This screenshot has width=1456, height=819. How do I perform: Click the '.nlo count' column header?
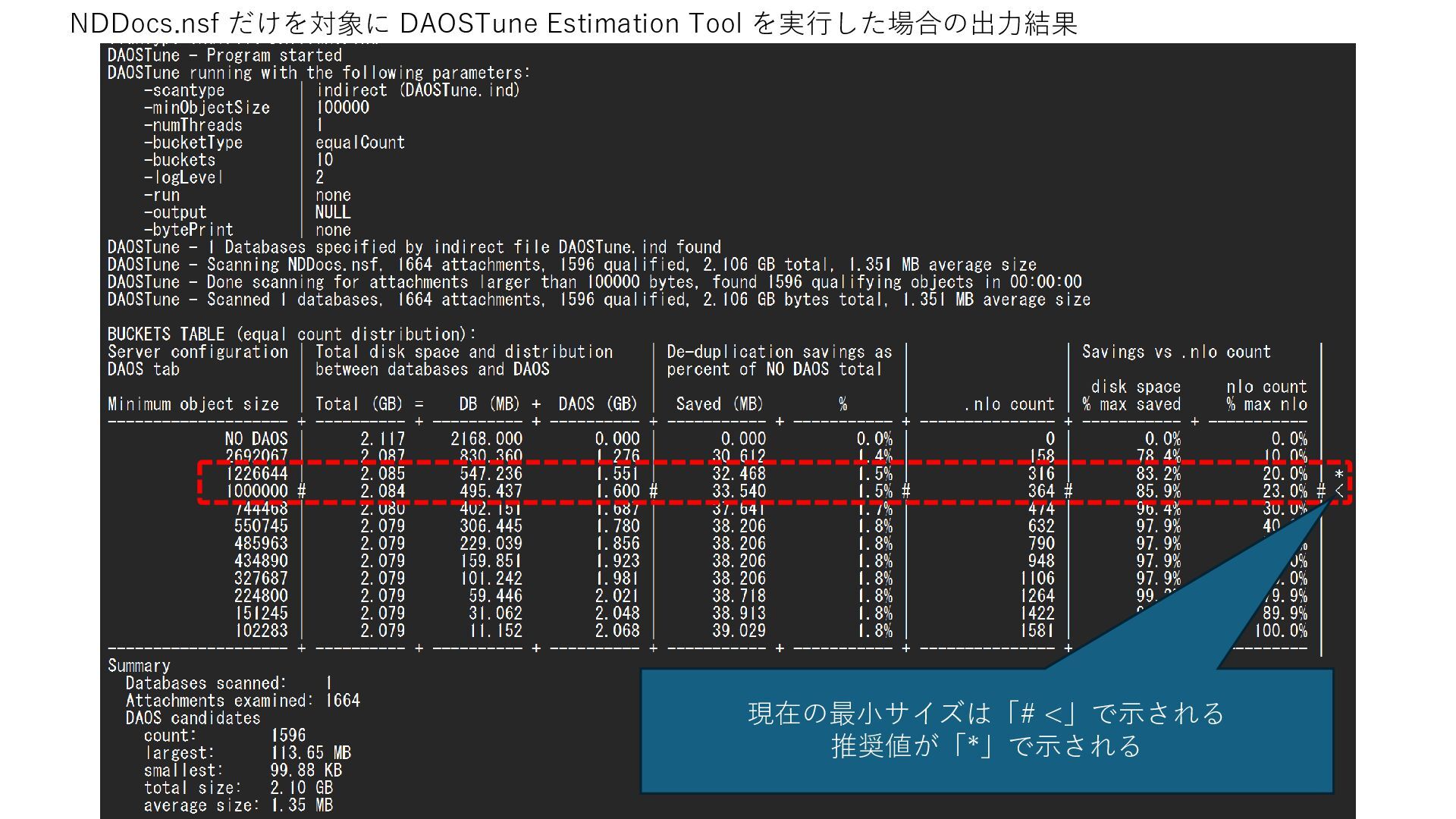click(1009, 404)
